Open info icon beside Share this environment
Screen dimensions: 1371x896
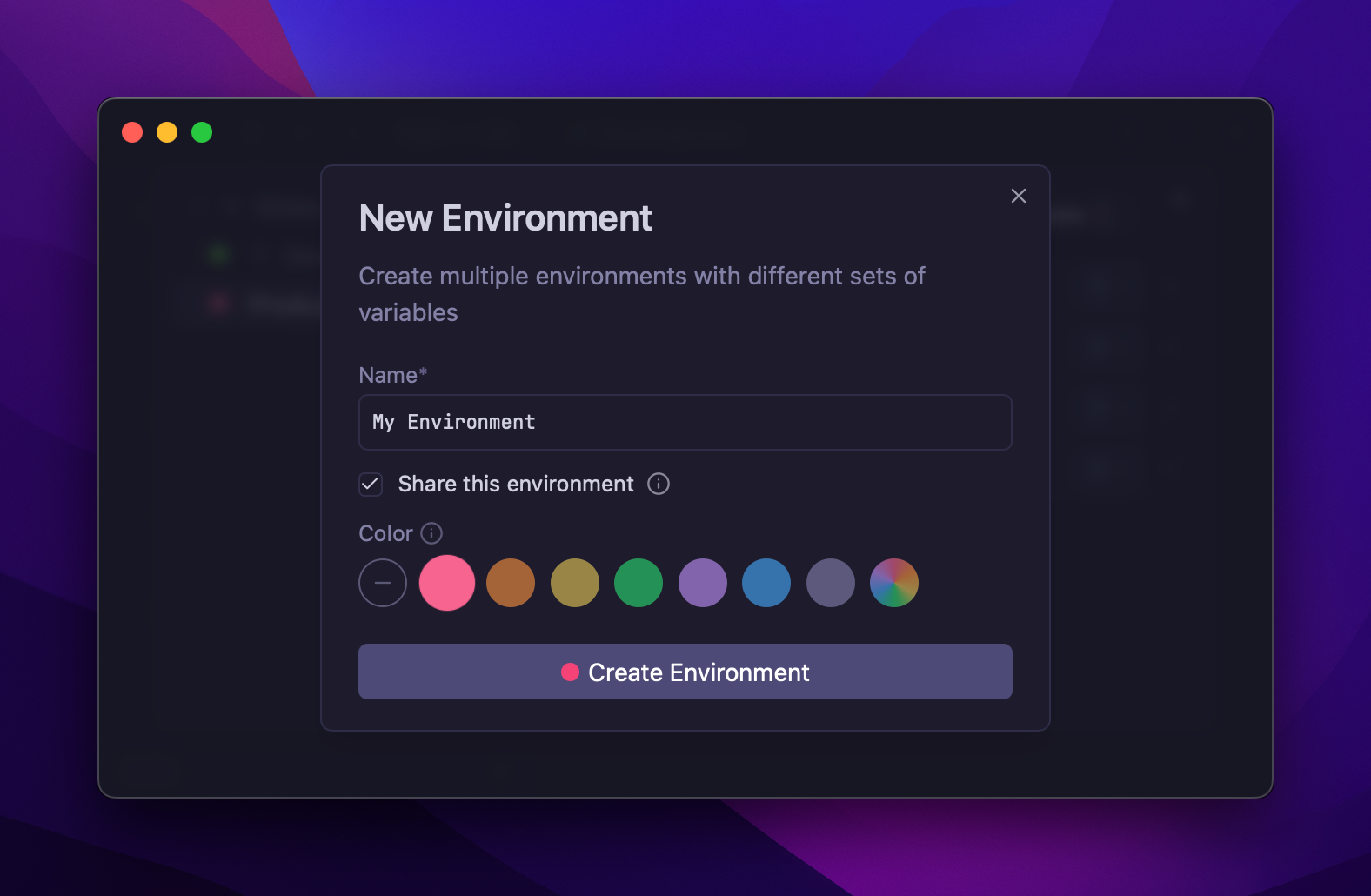tap(659, 484)
